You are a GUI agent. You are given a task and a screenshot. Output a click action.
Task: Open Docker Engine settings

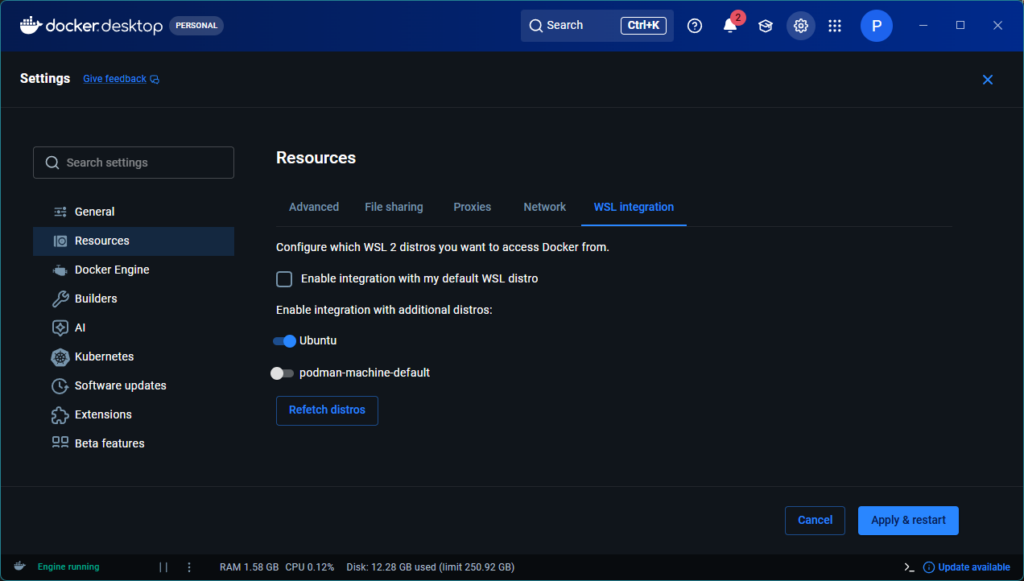point(133,270)
